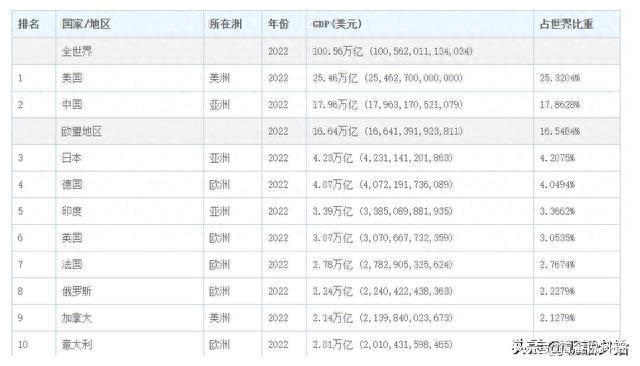The width and height of the screenshot is (640, 366).
Task: Click the share value 2.2279%
Action: 557,291
